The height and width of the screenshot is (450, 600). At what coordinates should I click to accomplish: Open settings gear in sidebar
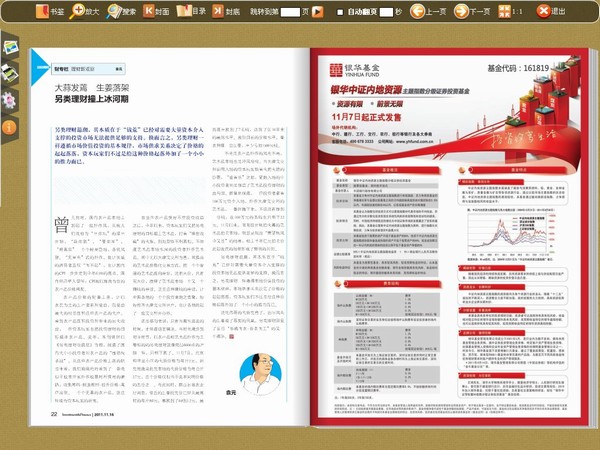(8, 100)
